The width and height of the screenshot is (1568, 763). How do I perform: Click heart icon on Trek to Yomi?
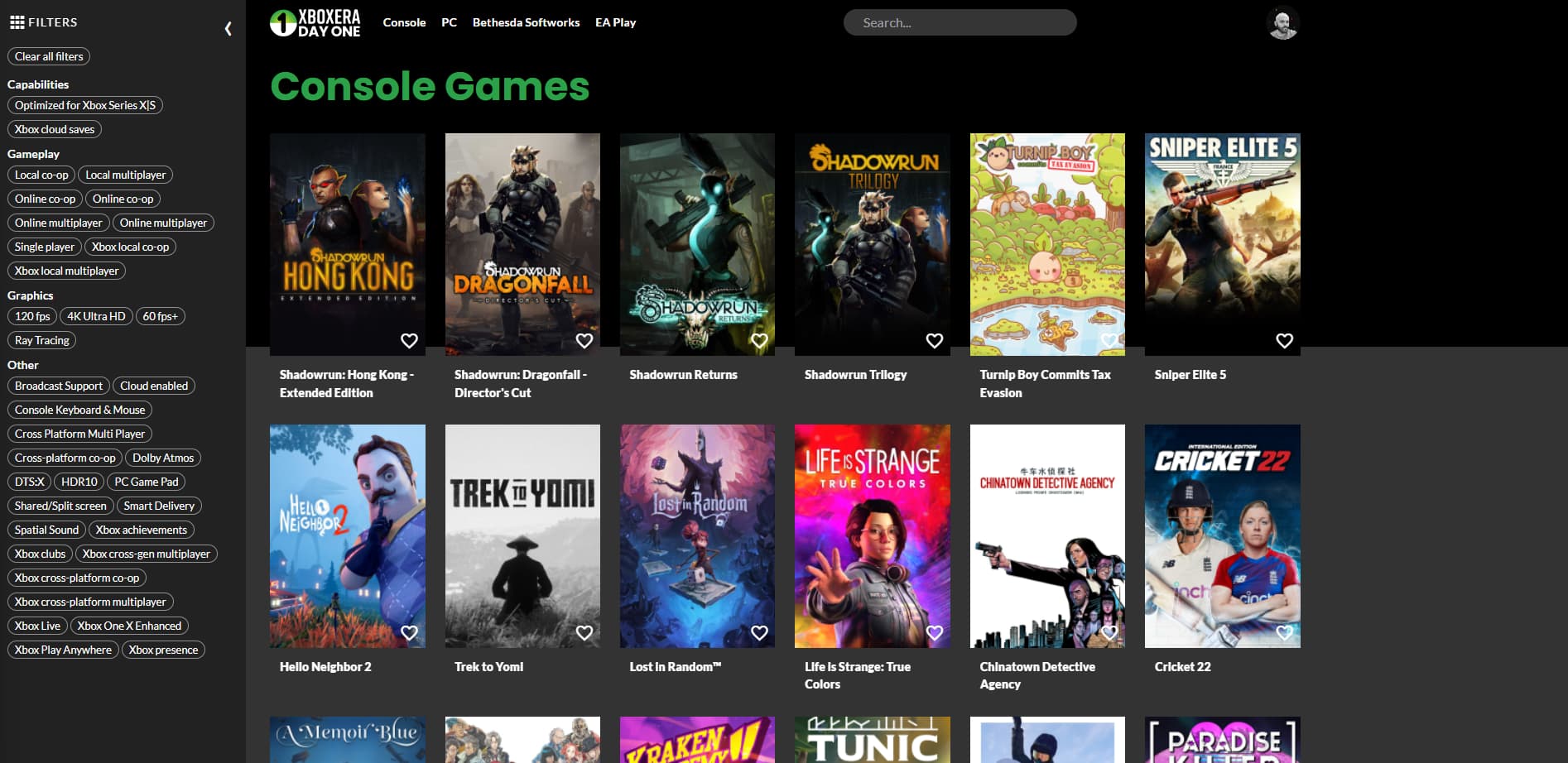pos(584,633)
